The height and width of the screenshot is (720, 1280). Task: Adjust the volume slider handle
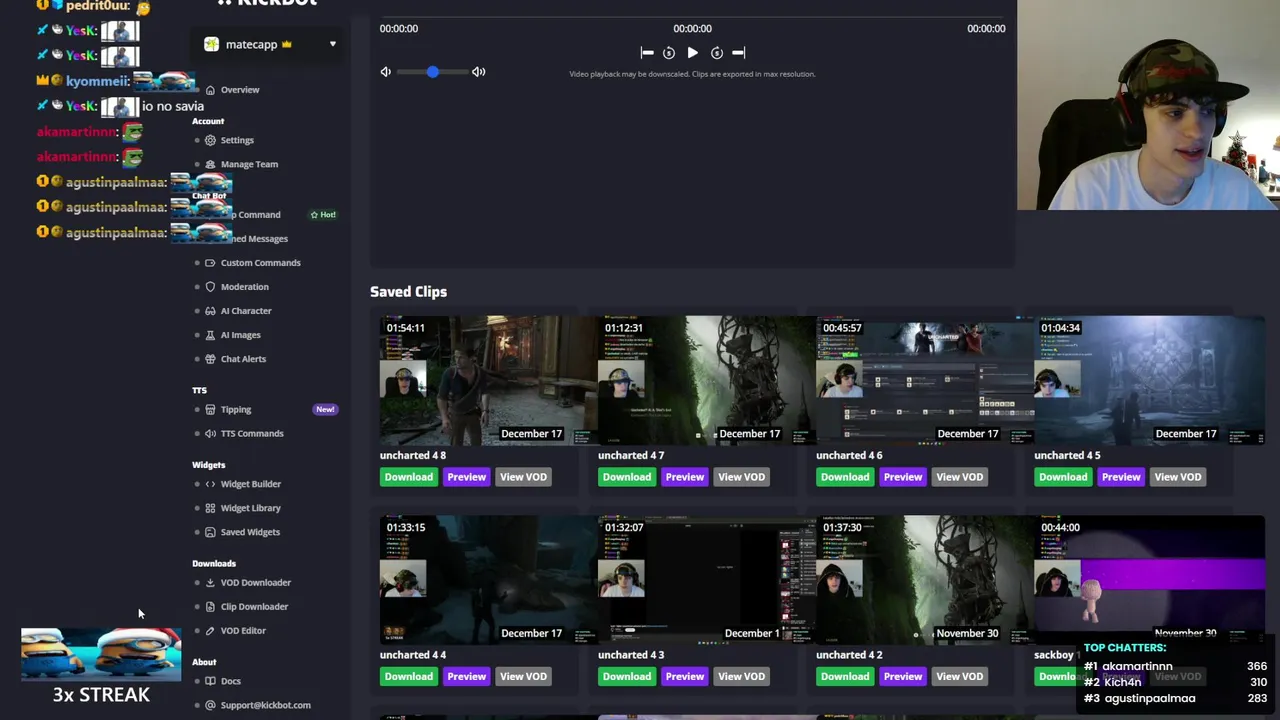(x=432, y=72)
